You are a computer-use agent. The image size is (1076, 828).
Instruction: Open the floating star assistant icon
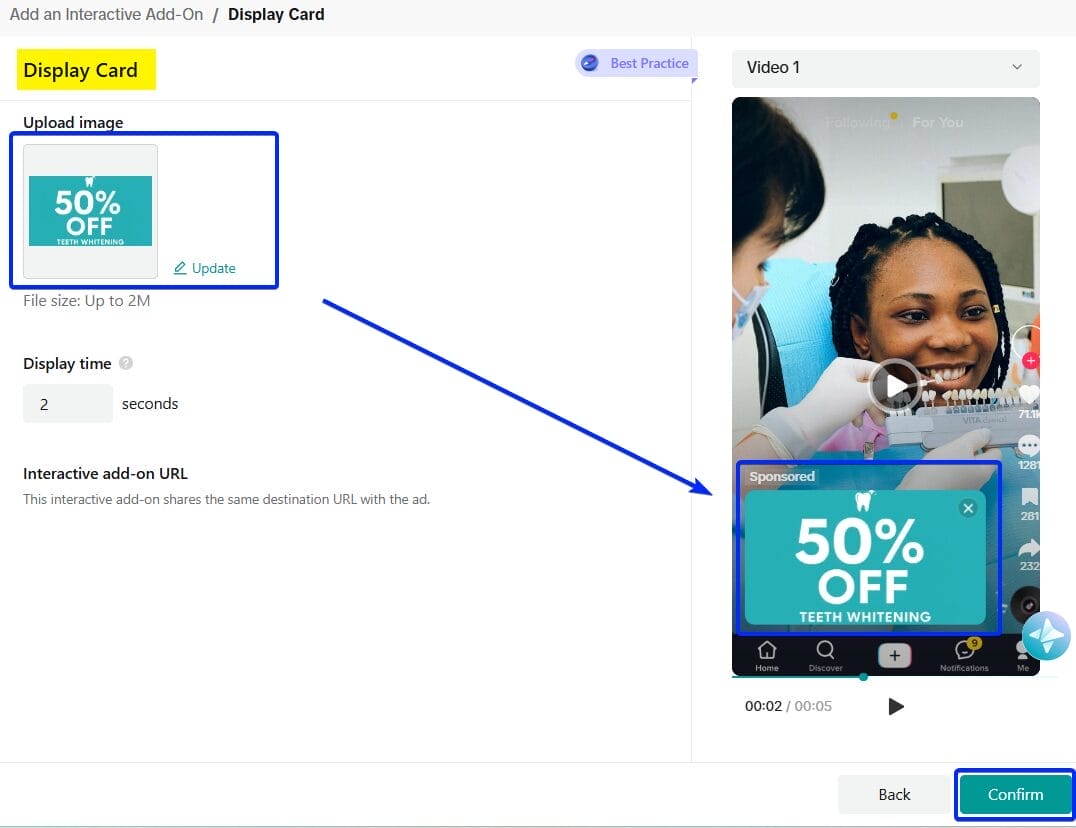(x=1046, y=636)
